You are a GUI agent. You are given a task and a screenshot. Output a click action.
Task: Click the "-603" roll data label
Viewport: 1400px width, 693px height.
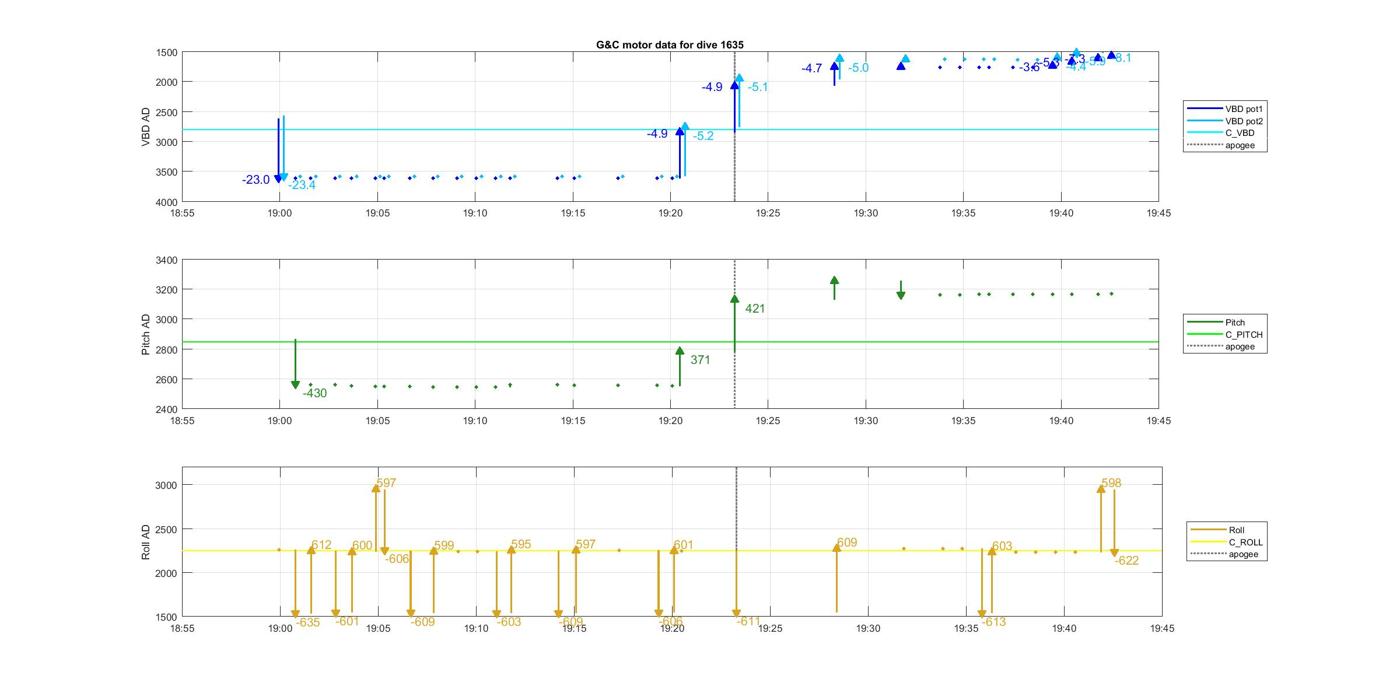click(x=509, y=622)
